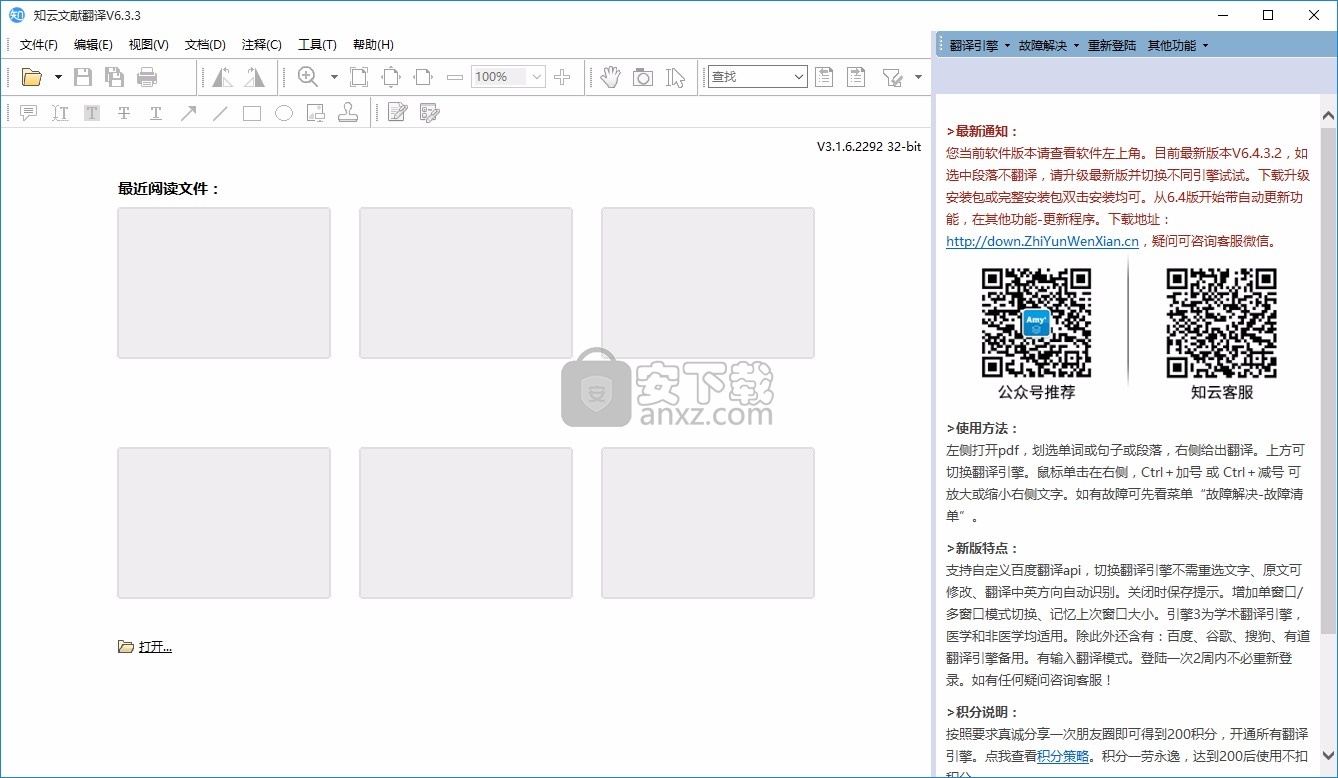This screenshot has width=1338, height=778.
Task: Open the 文件(F) menu
Action: click(x=39, y=45)
